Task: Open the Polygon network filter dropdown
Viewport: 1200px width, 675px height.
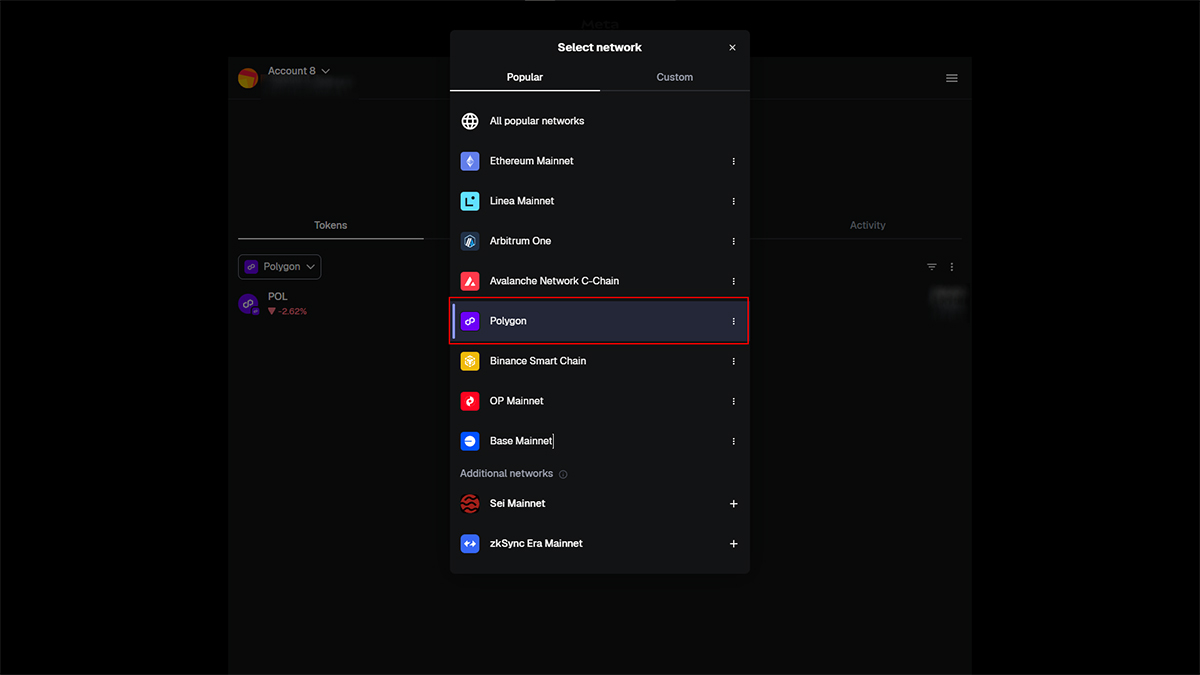Action: 279,267
